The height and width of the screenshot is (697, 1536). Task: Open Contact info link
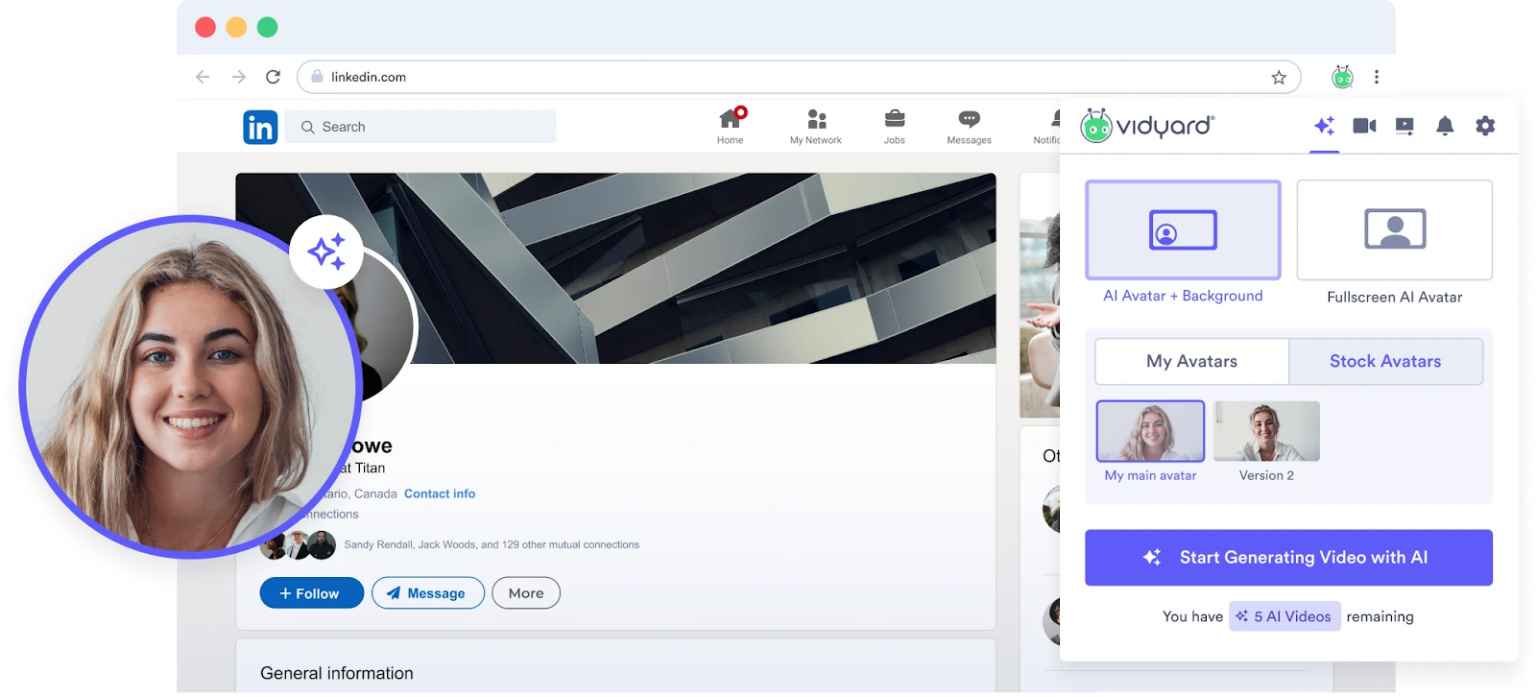pos(439,493)
